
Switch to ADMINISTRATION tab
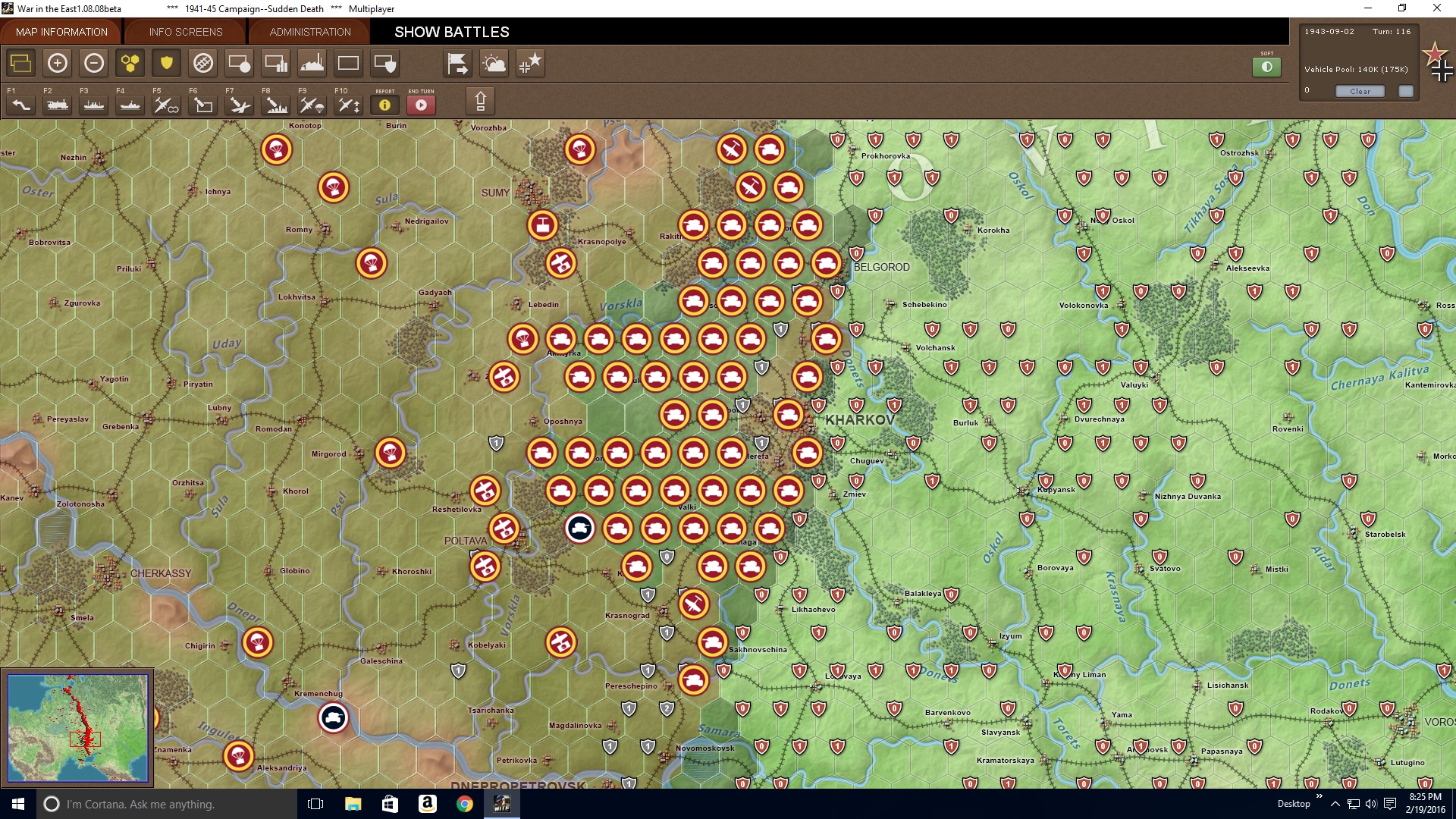click(310, 32)
